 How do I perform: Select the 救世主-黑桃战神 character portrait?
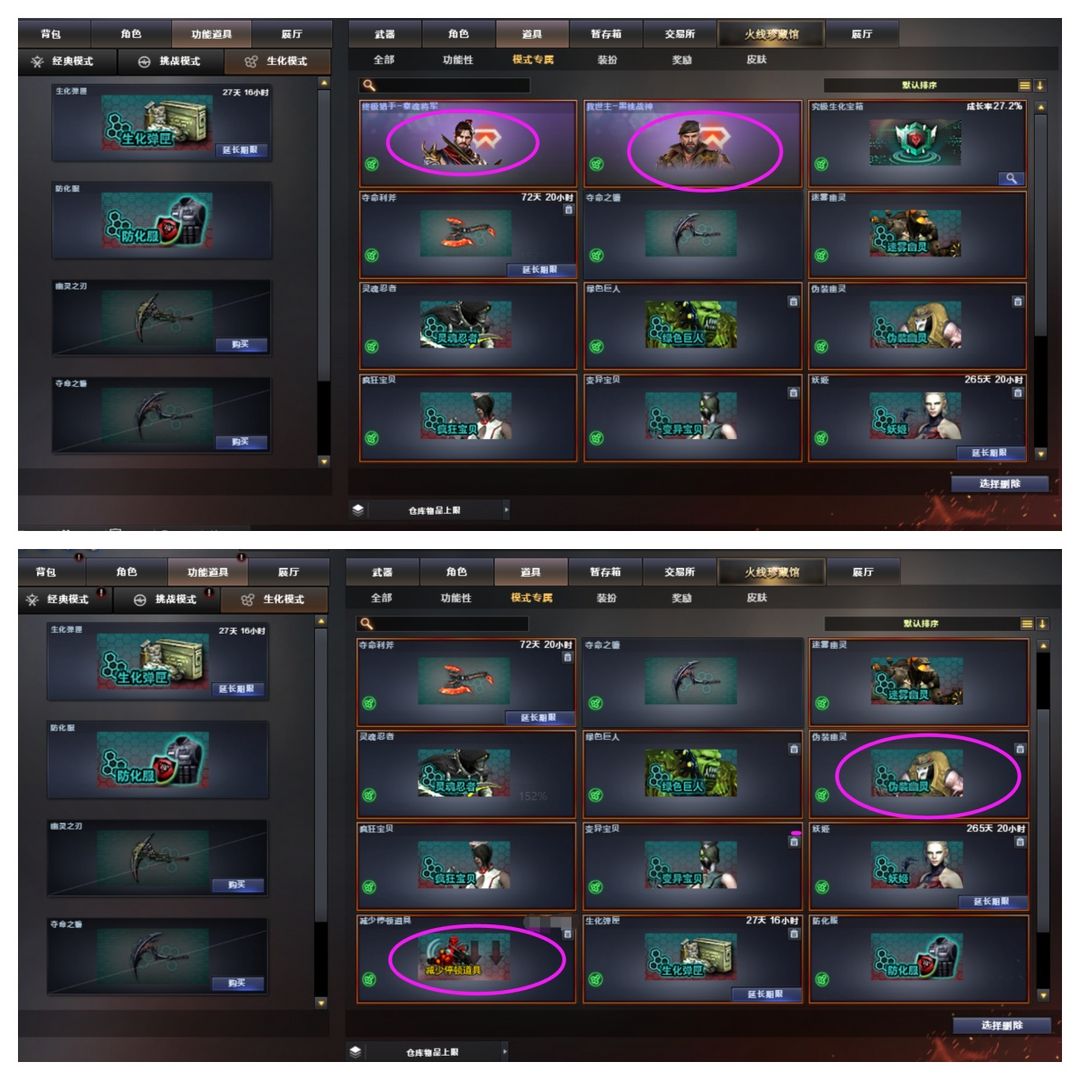(697, 145)
